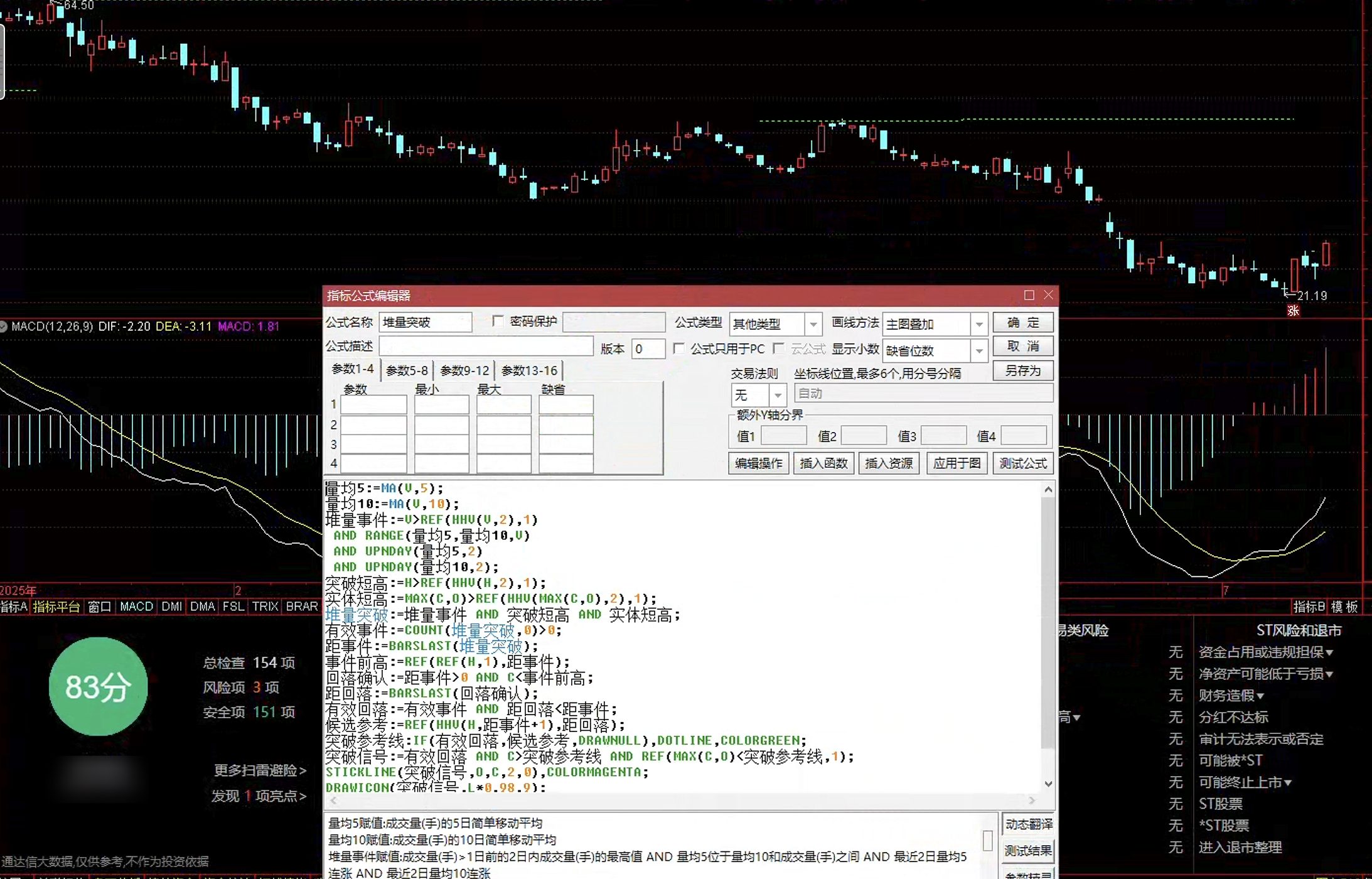This screenshot has width=1372, height=879.
Task: Click the translation pane scrollbar thumb
Action: pos(987,840)
